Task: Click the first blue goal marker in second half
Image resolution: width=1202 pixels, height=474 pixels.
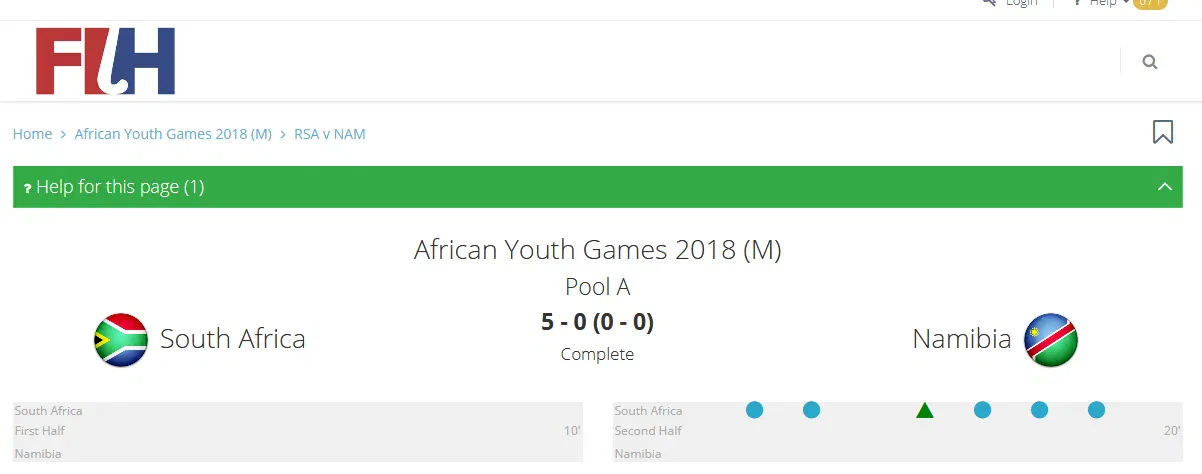Action: click(x=754, y=410)
